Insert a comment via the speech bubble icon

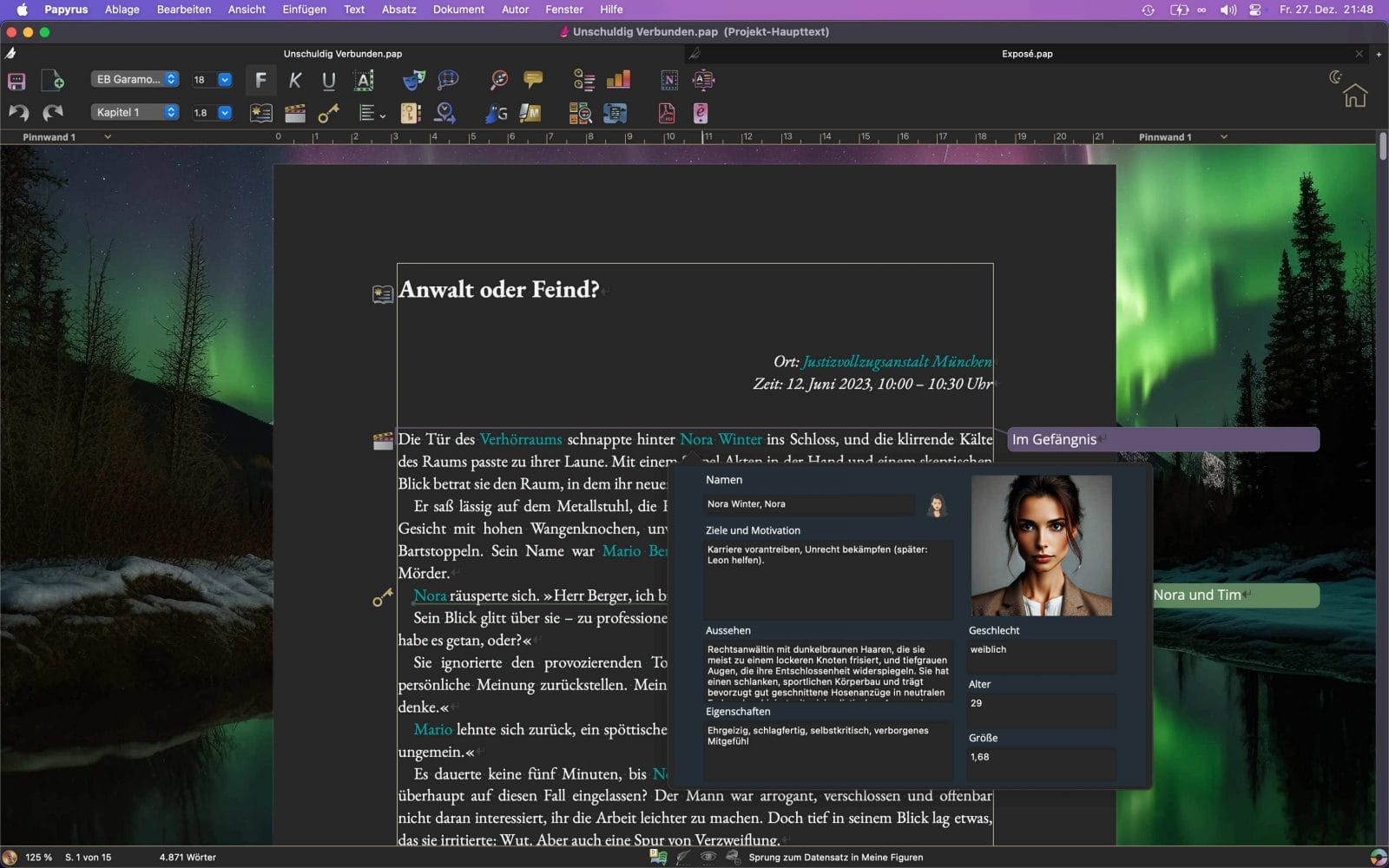532,80
